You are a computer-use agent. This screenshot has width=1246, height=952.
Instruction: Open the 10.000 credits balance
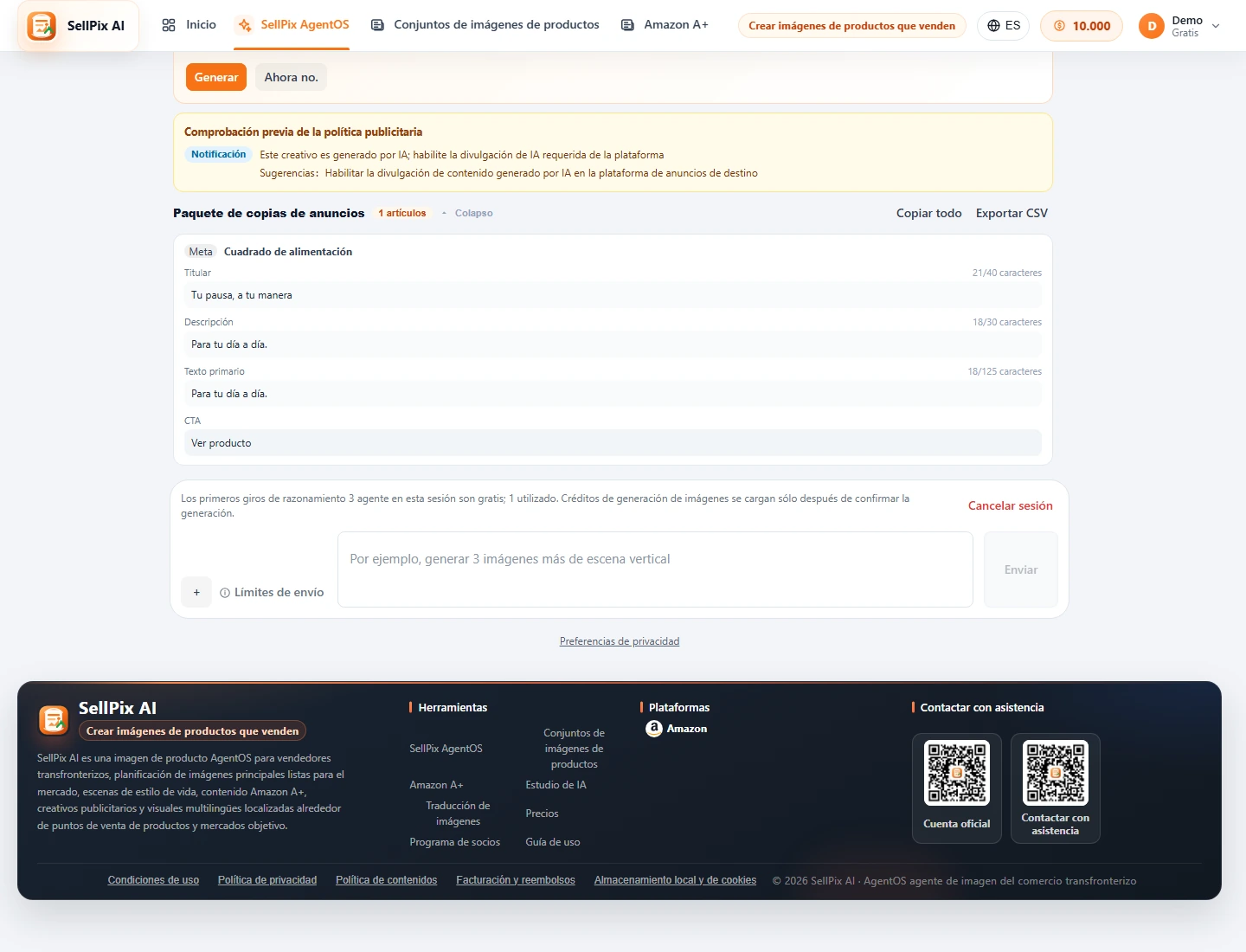1082,26
